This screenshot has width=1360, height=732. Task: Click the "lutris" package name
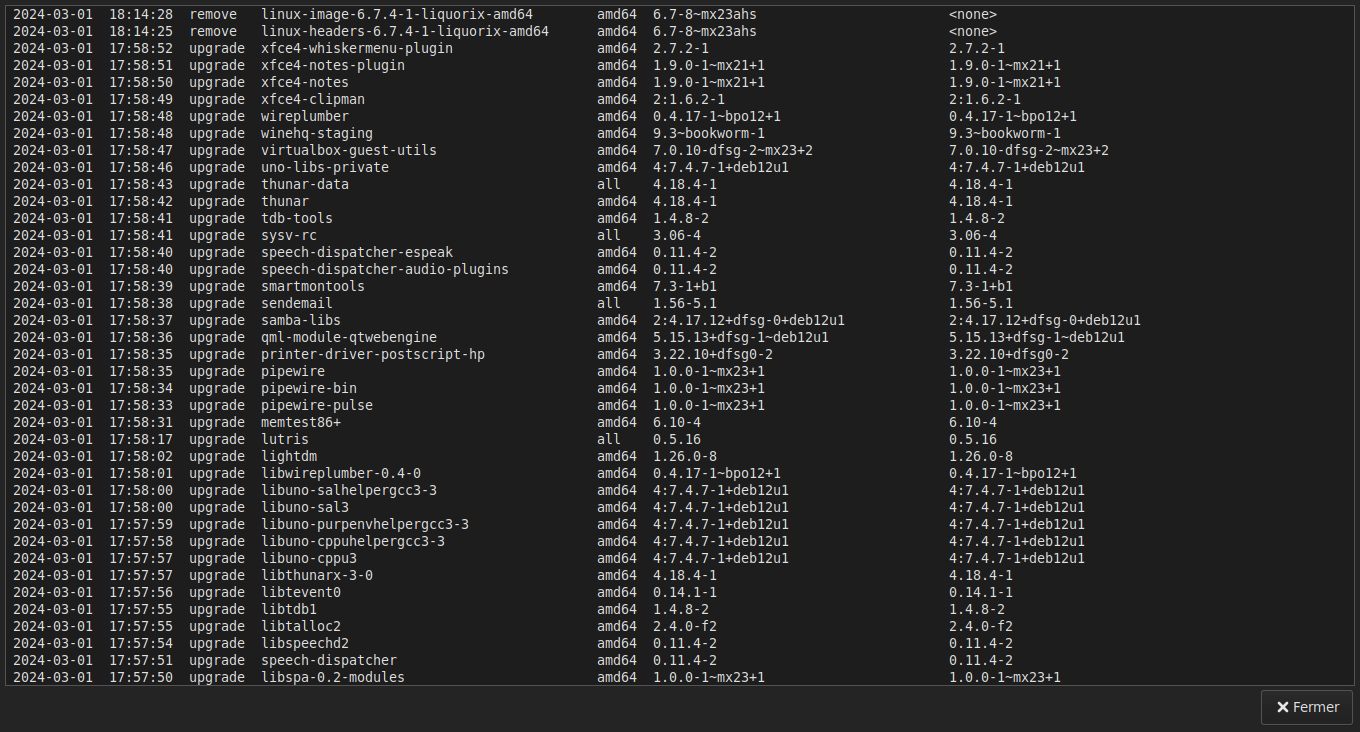pyautogui.click(x=285, y=440)
